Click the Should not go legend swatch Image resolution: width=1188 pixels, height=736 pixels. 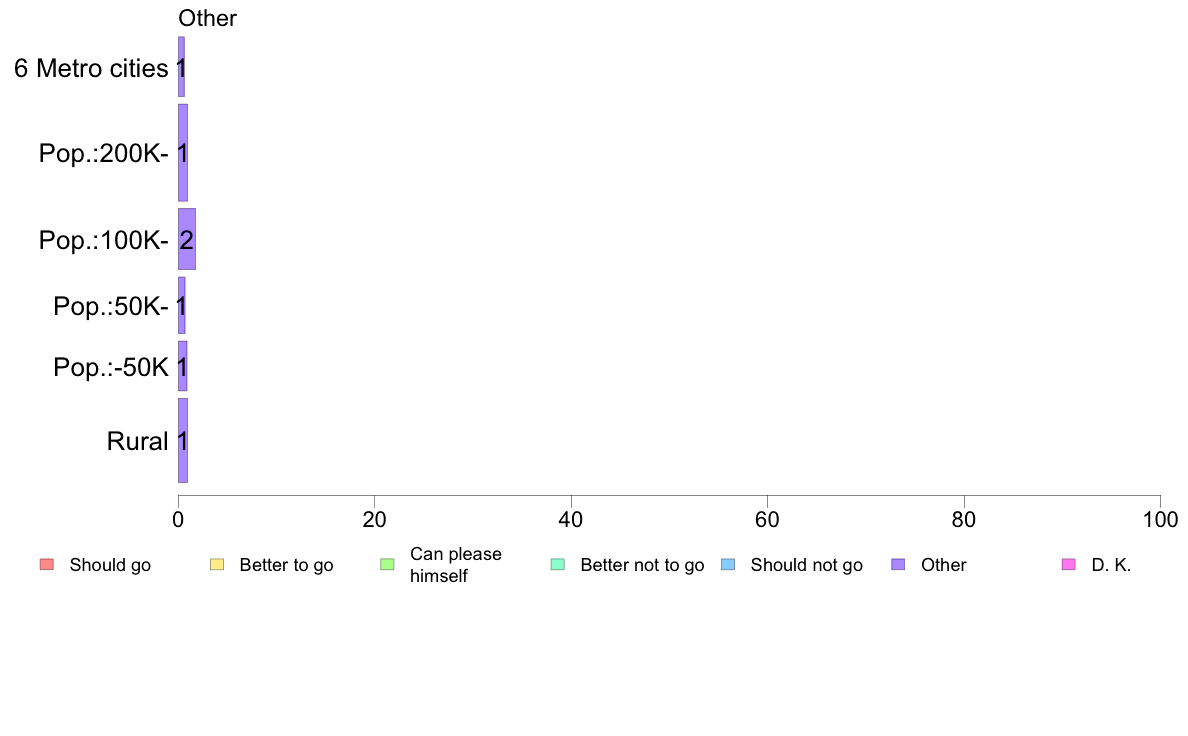tap(728, 565)
